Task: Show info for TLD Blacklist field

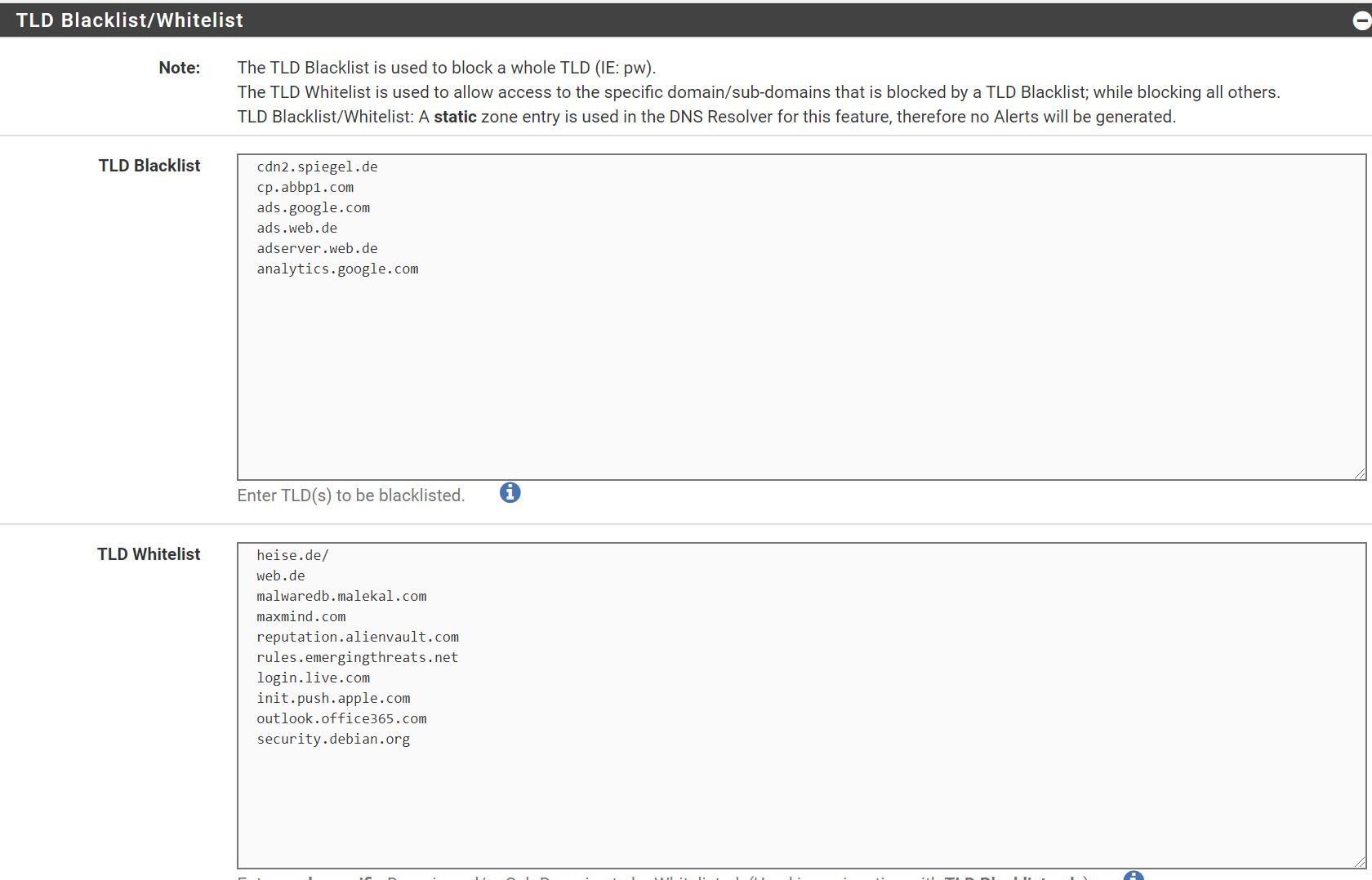Action: coord(510,493)
